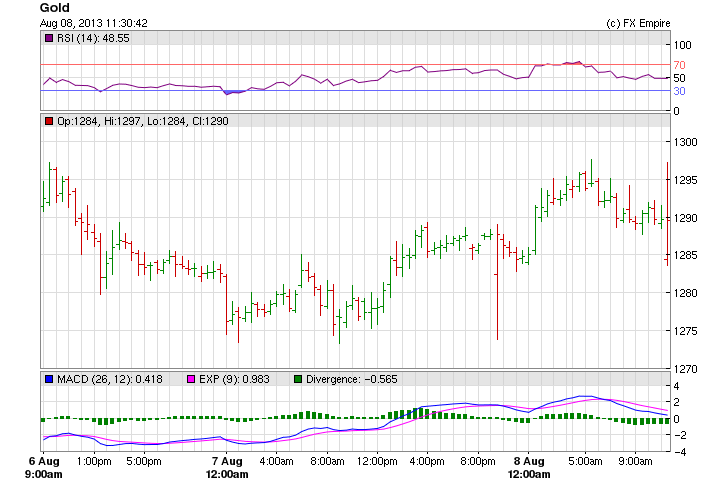Image resolution: width=710 pixels, height=487 pixels.
Task: Click the 'Op:1284, Hi:1297, Lo:1284, Cl:1290' readout
Action: click(143, 121)
